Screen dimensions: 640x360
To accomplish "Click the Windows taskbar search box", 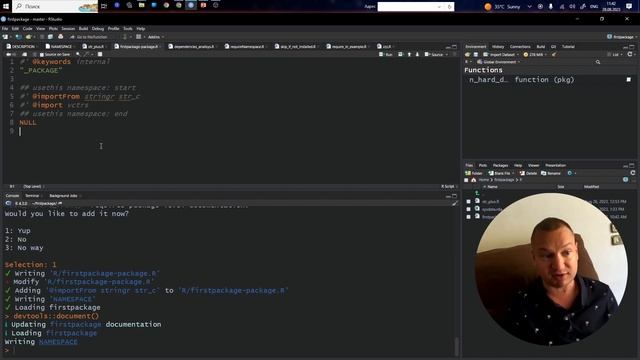I will coord(55,6).
